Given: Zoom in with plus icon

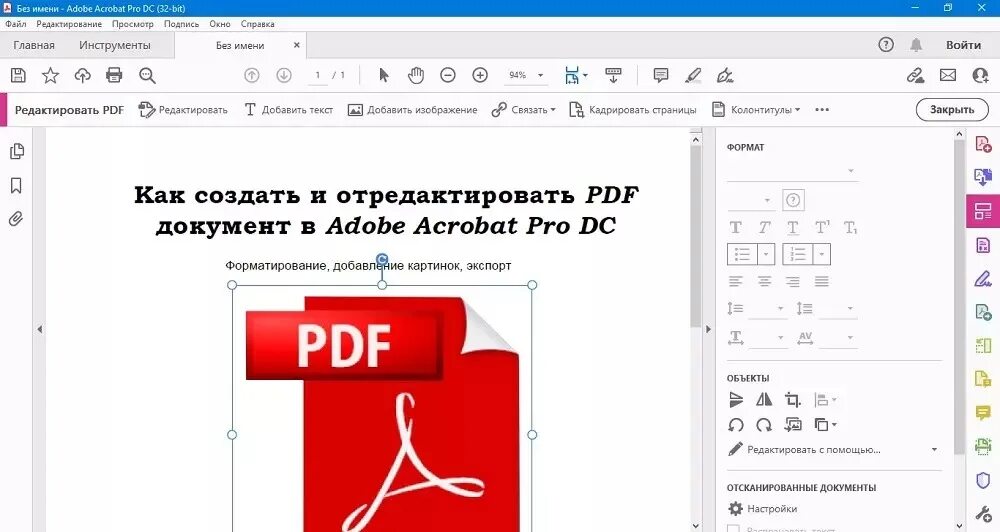Looking at the screenshot, I should click(x=480, y=75).
